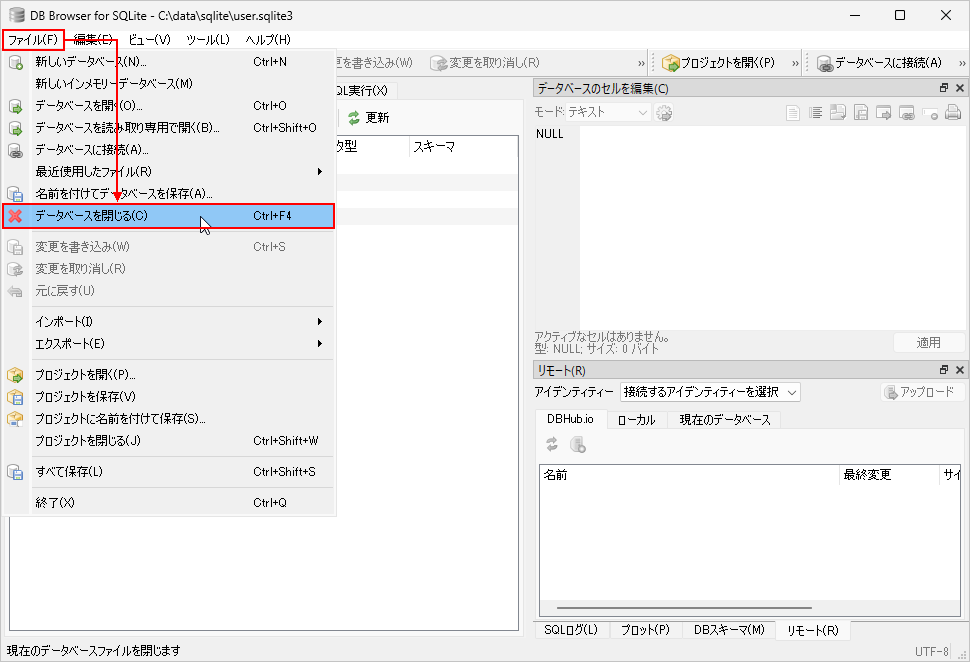Image resolution: width=970 pixels, height=662 pixels.
Task: Click 変更を取り消し(R) toolbar button
Action: [485, 63]
